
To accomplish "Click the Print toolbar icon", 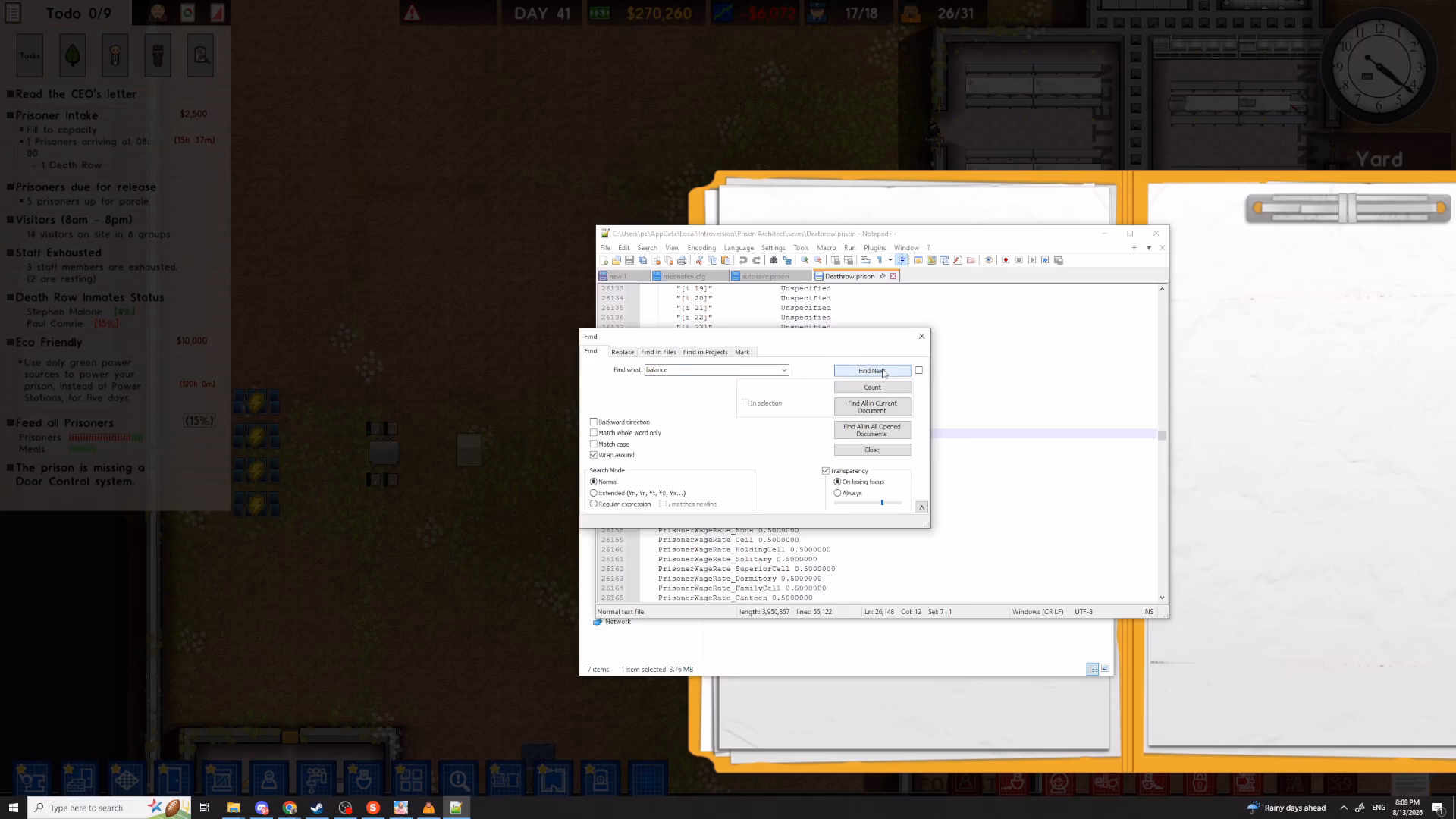I will tap(682, 260).
